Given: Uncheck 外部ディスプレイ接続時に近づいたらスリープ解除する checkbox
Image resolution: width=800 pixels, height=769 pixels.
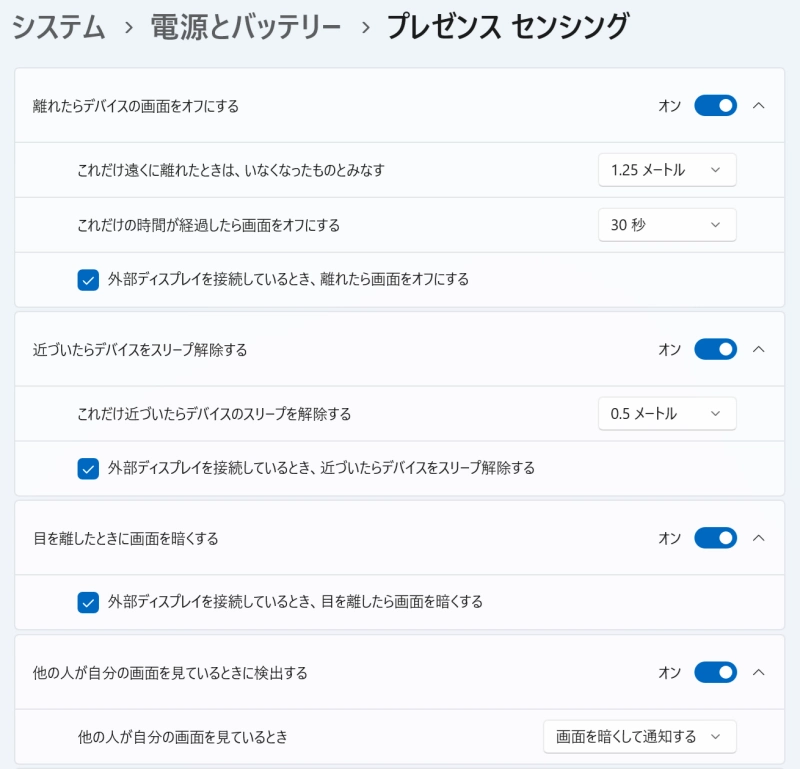Looking at the screenshot, I should coord(88,469).
